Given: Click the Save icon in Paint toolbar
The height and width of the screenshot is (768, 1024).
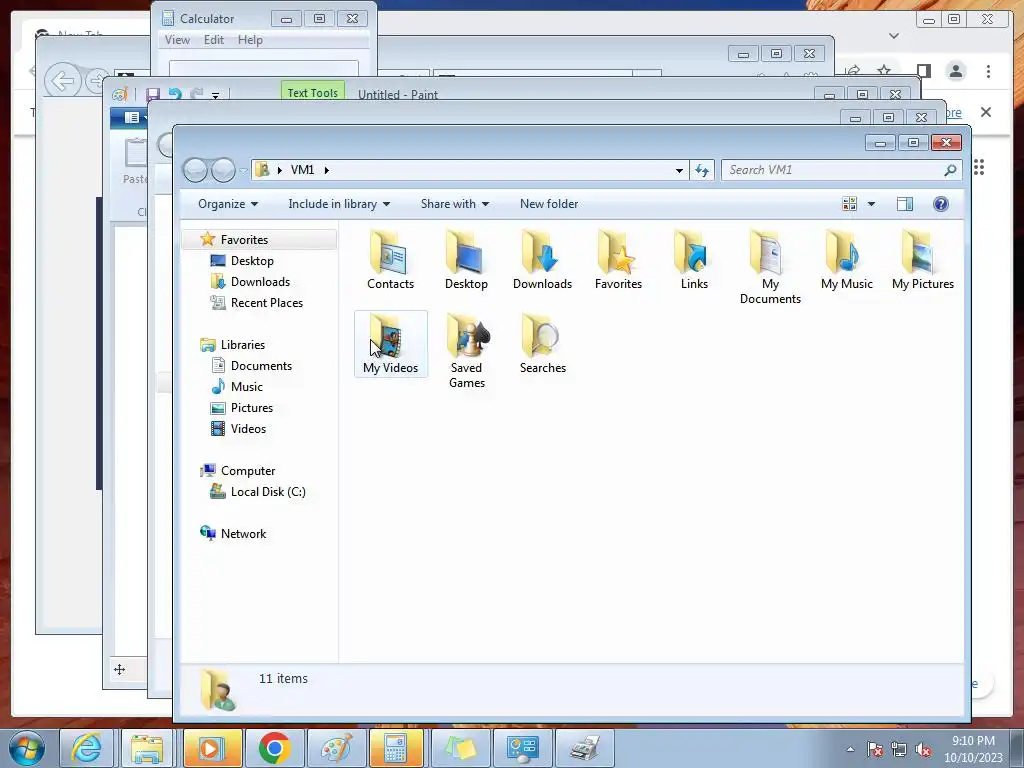Looking at the screenshot, I should tap(153, 94).
